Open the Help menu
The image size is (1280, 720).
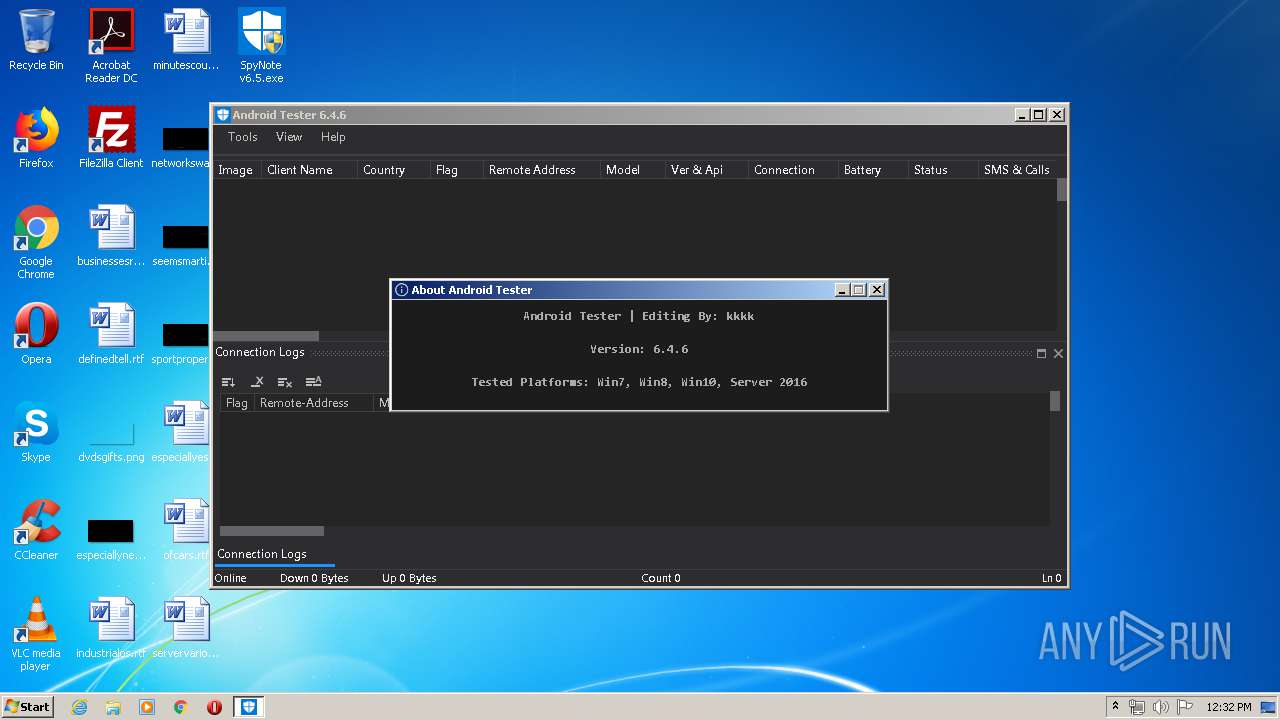tap(333, 137)
